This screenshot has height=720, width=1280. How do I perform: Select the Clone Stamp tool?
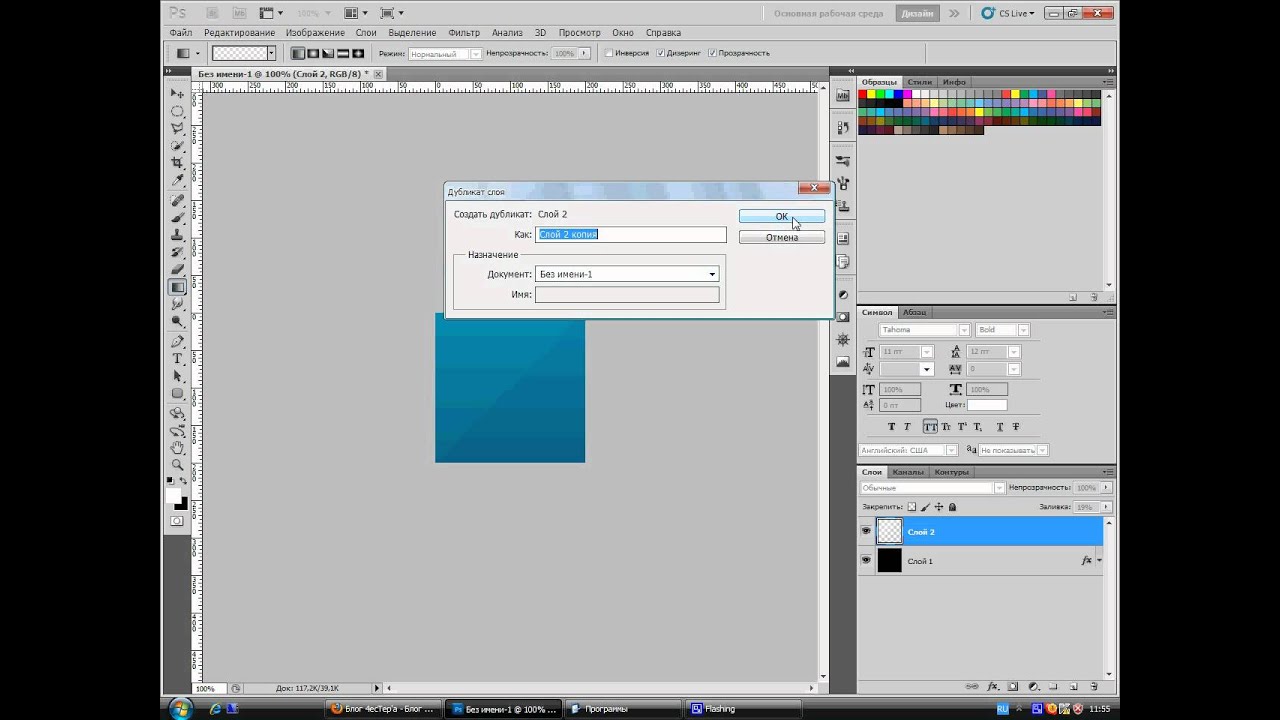click(x=178, y=234)
